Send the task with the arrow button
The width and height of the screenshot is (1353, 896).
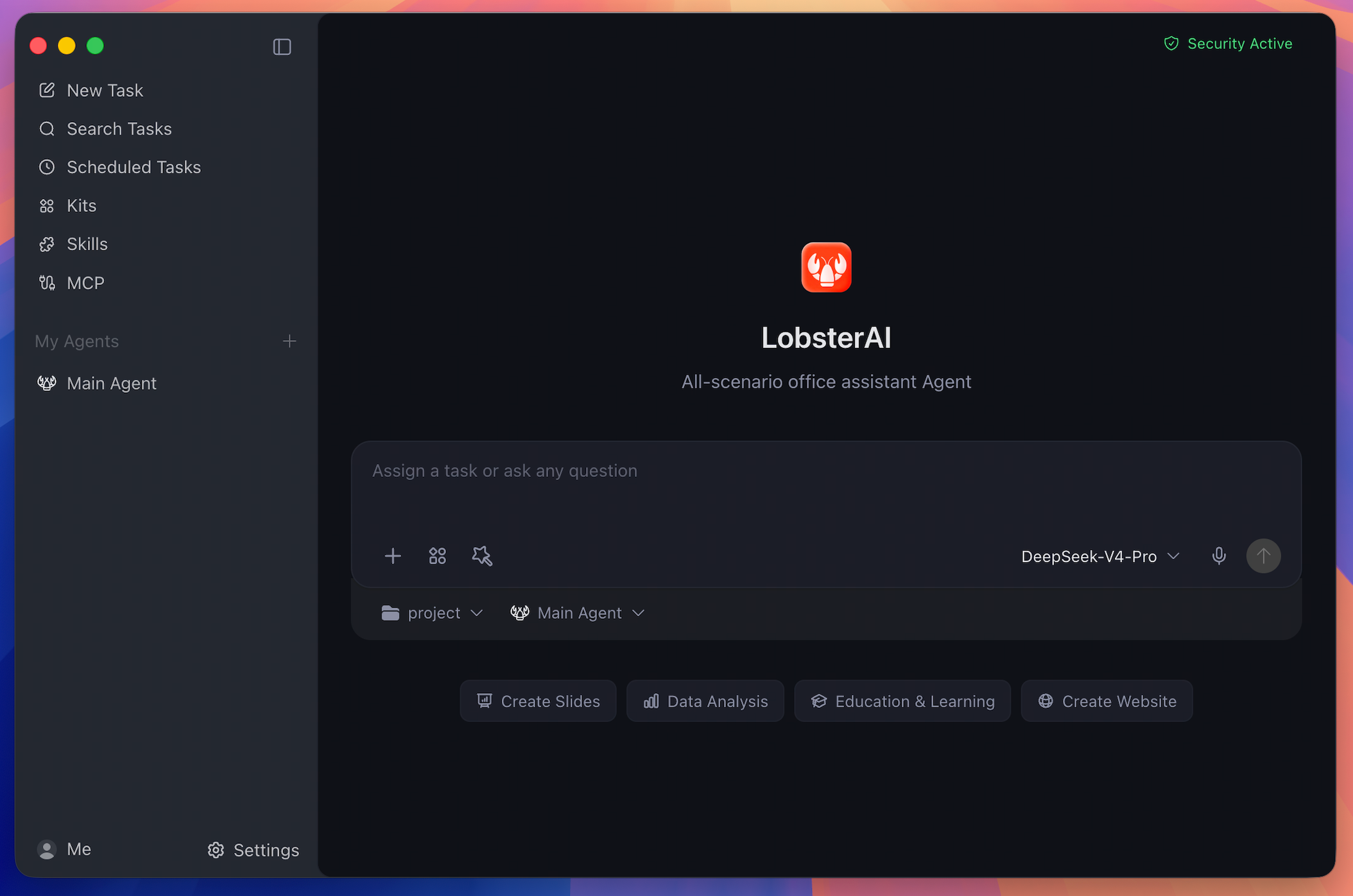pyautogui.click(x=1263, y=556)
